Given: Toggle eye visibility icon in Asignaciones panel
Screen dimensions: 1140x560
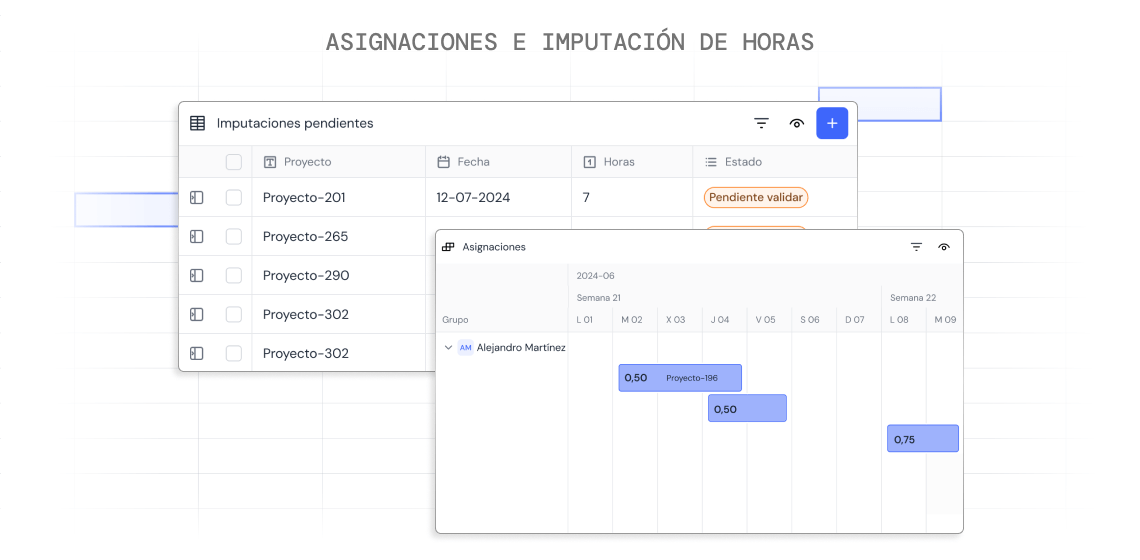Looking at the screenshot, I should (x=944, y=247).
